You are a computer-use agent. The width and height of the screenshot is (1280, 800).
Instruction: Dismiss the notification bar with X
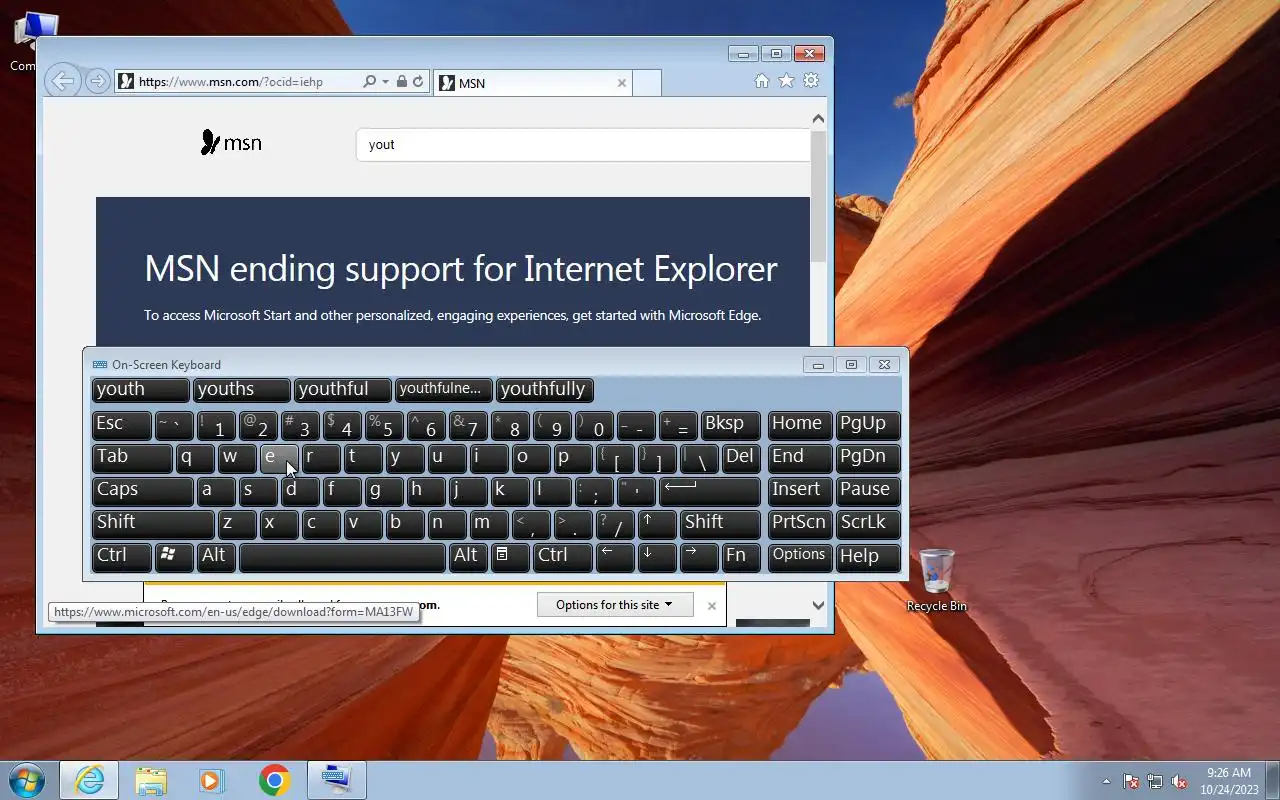(711, 605)
